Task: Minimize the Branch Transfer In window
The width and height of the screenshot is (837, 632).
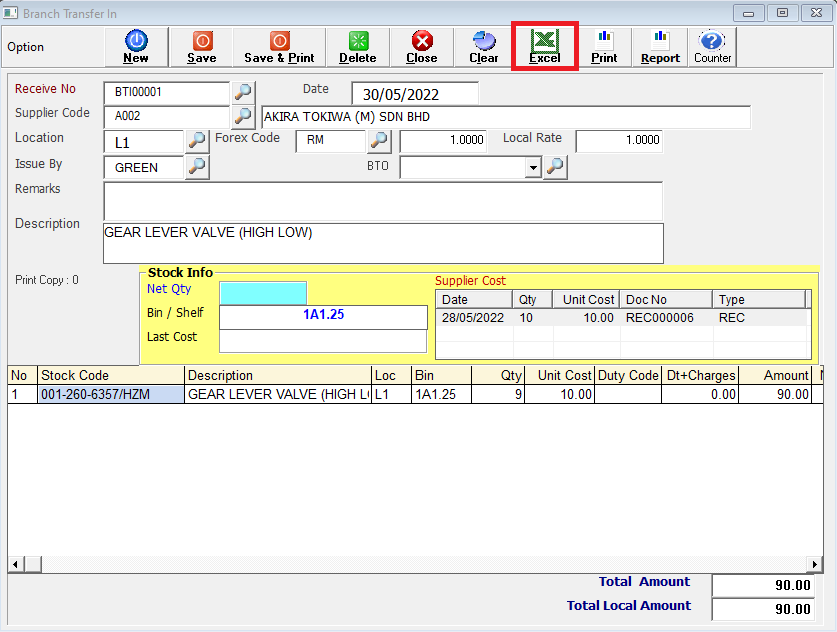Action: [x=748, y=13]
